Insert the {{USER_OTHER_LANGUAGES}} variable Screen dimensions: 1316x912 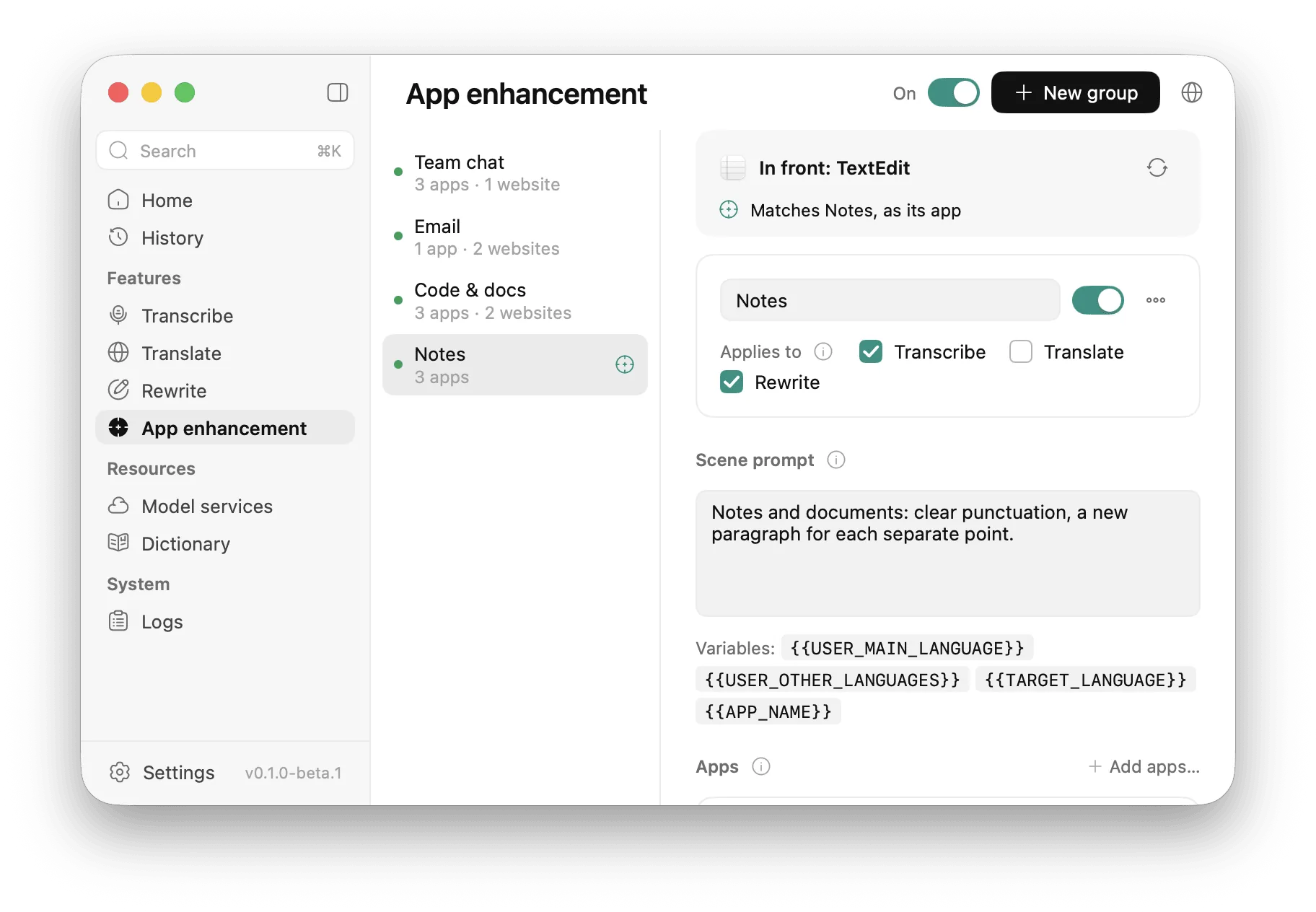coord(832,680)
